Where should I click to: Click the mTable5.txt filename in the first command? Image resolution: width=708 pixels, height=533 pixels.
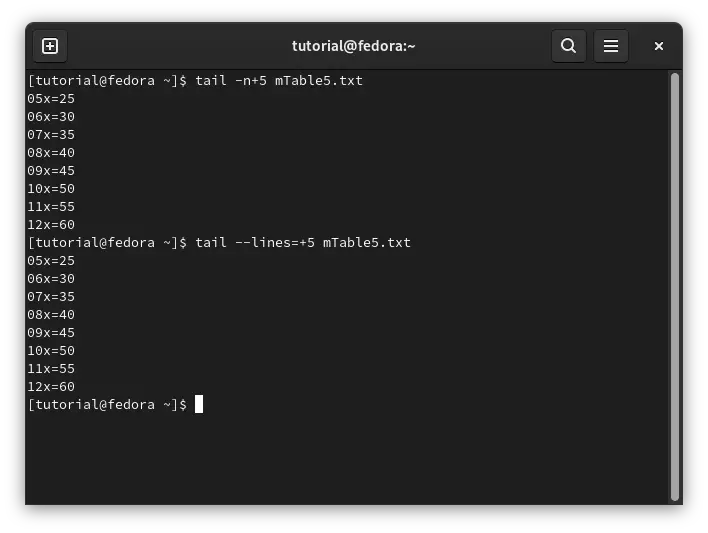coord(319,81)
